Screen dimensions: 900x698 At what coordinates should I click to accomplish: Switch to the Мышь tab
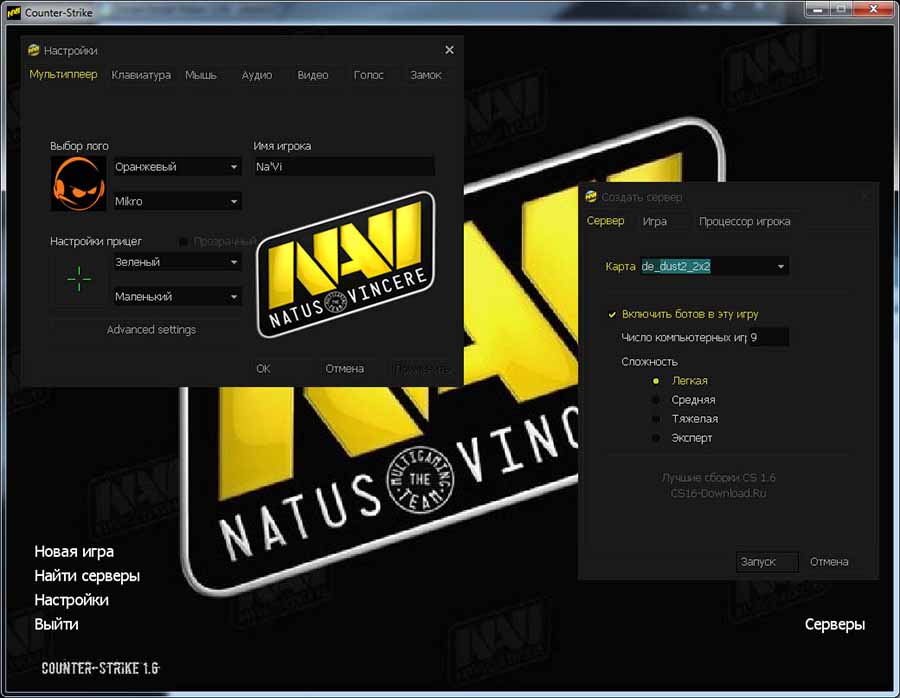pyautogui.click(x=201, y=75)
